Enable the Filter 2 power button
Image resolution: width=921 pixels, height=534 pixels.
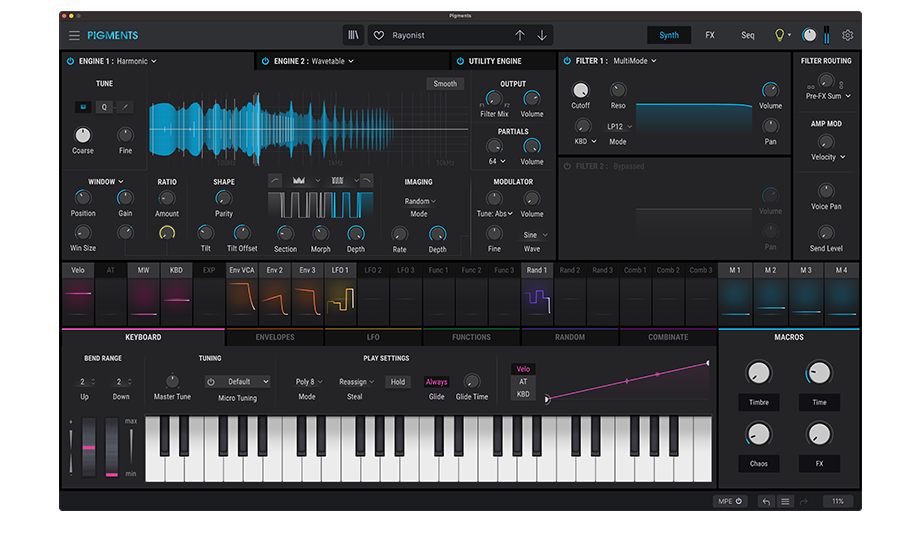pyautogui.click(x=567, y=166)
